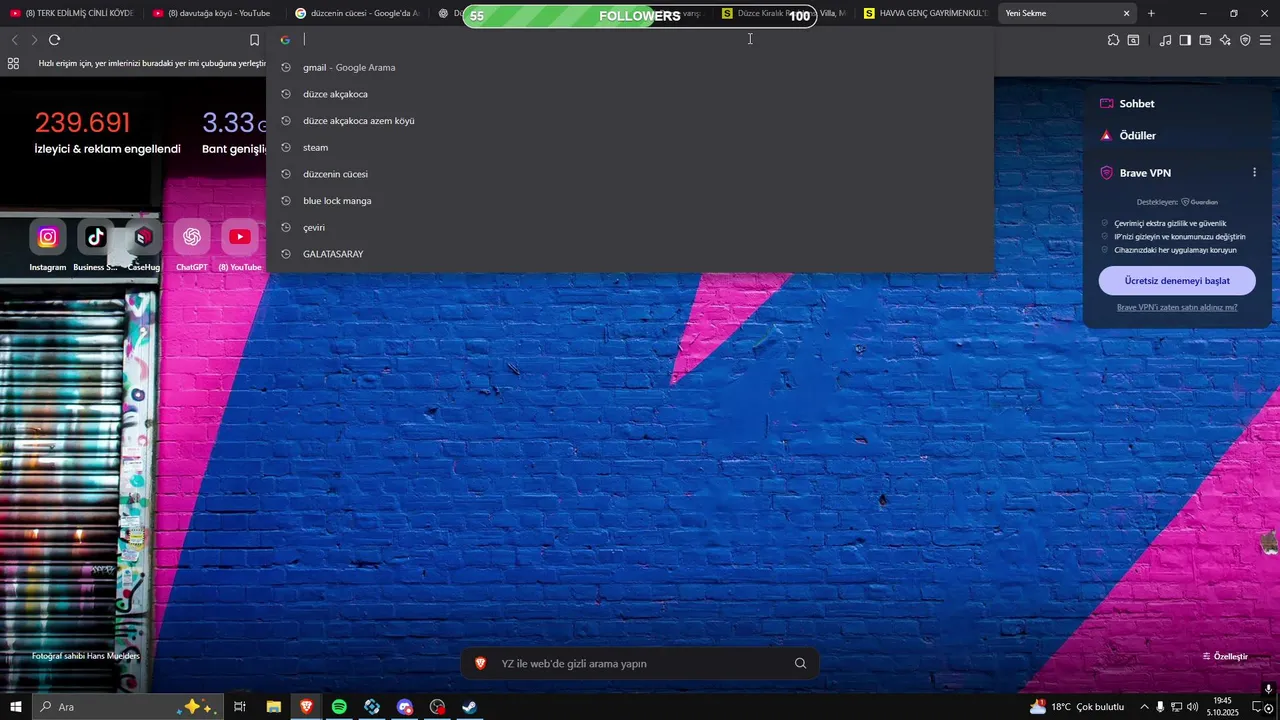Select the çeviri suggestion
The height and width of the screenshot is (720, 1280).
630,227
